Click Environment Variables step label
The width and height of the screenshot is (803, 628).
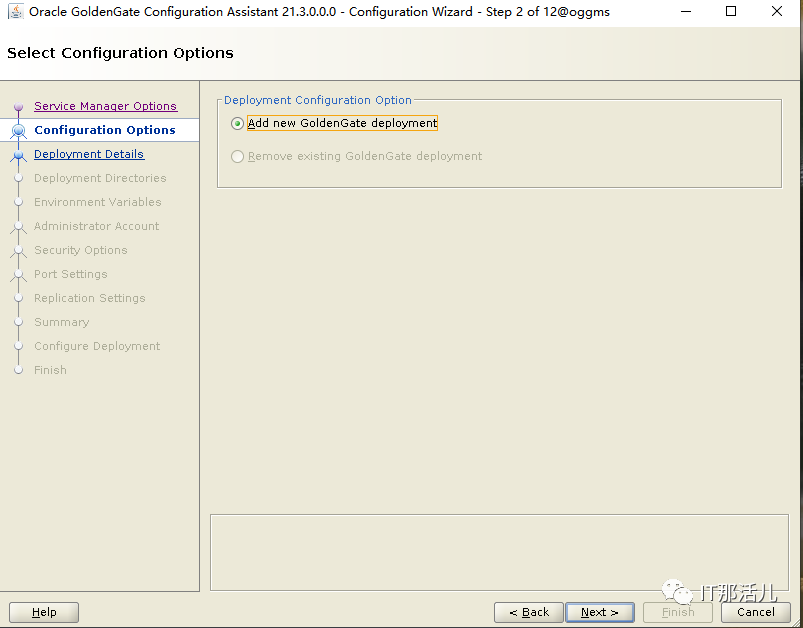click(x=98, y=202)
